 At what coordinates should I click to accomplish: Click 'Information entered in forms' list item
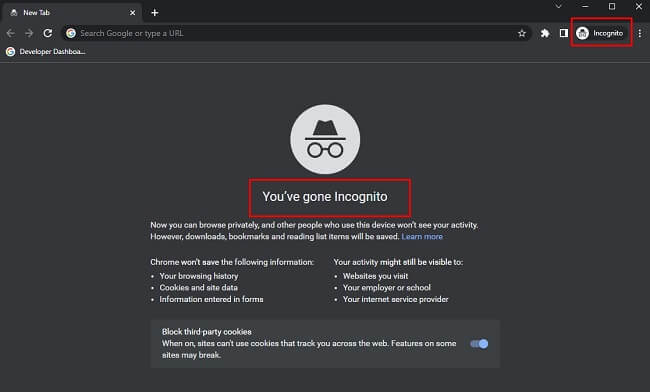pos(211,299)
